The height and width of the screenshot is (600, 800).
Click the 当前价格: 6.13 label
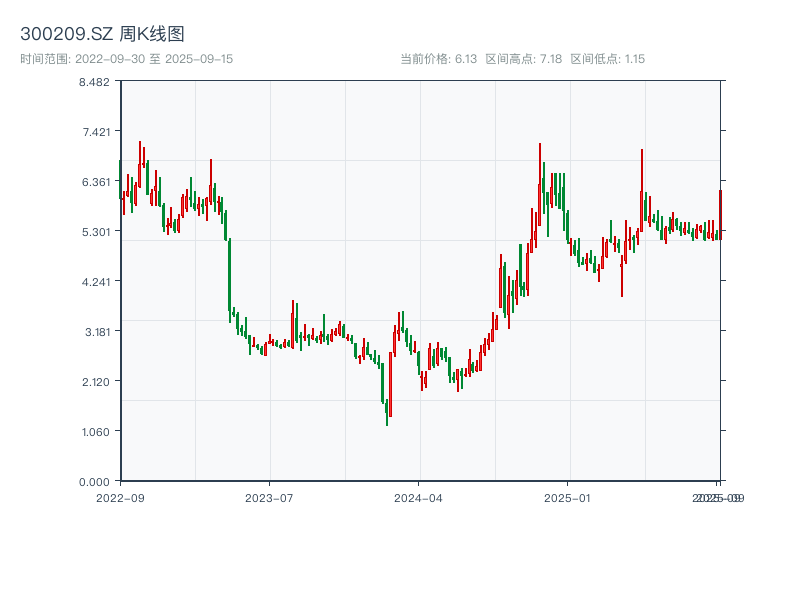[438, 59]
